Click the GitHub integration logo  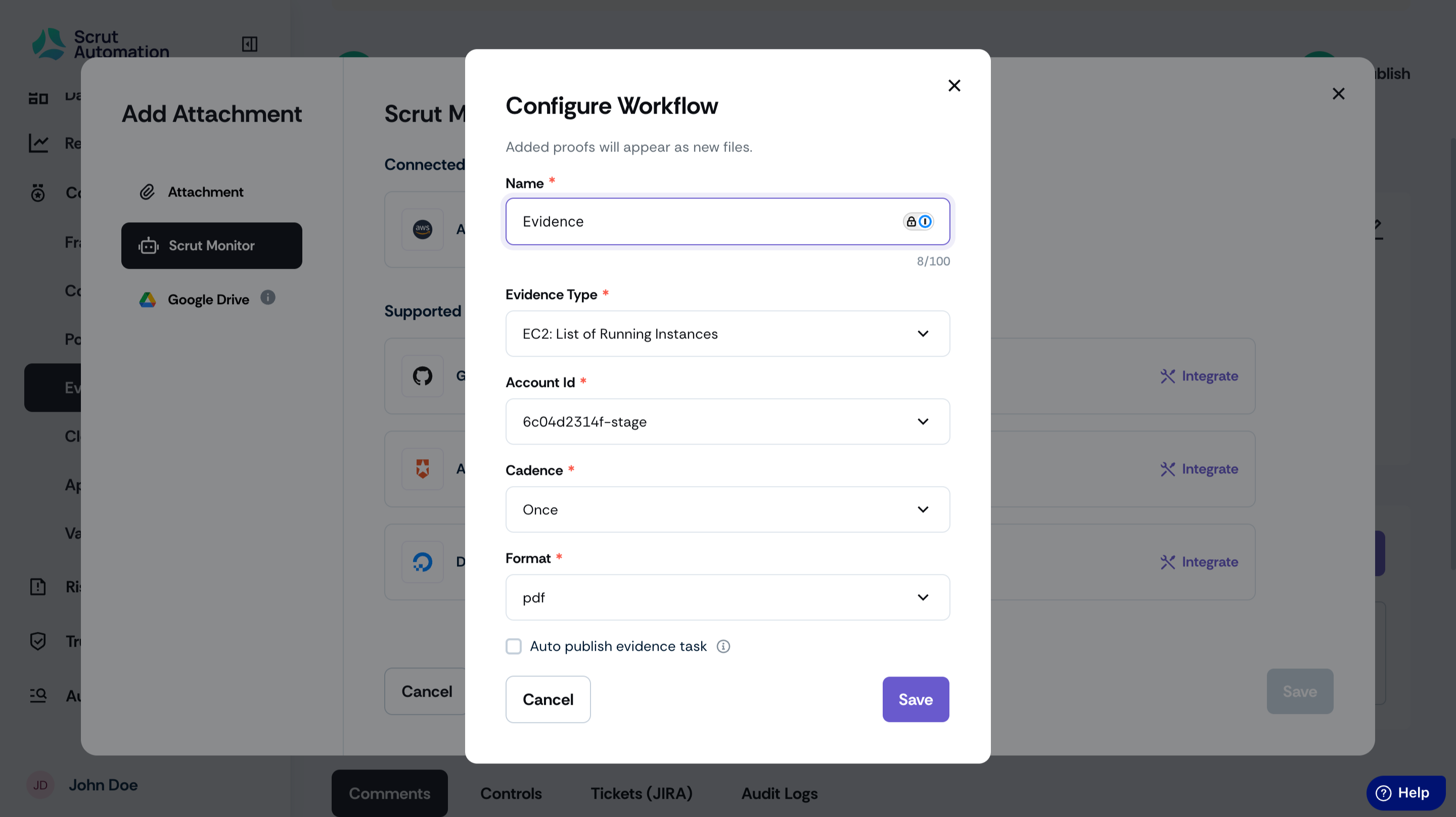pyautogui.click(x=422, y=376)
